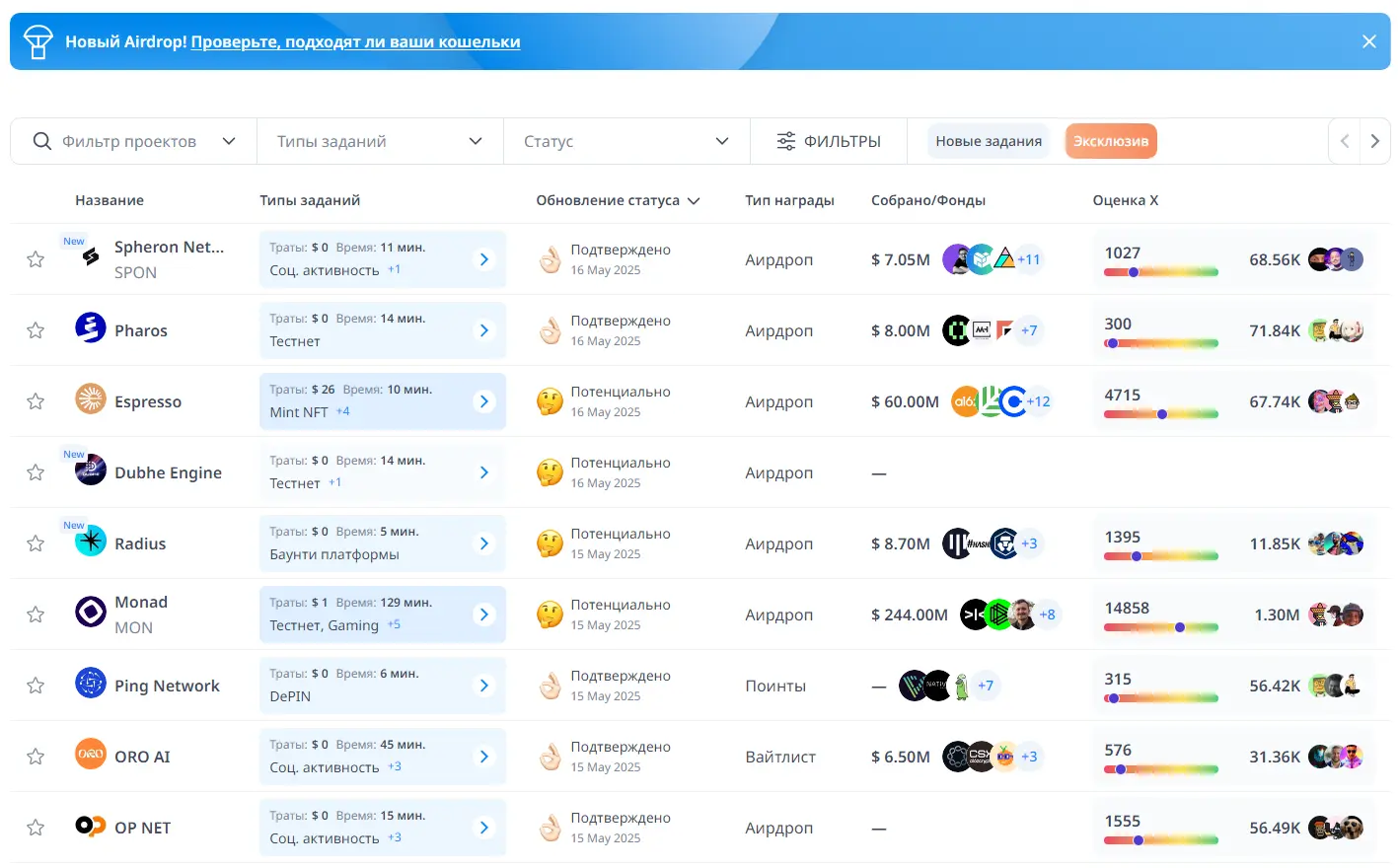Click the Потенциально thinking-face icon for Espresso

pos(550,401)
